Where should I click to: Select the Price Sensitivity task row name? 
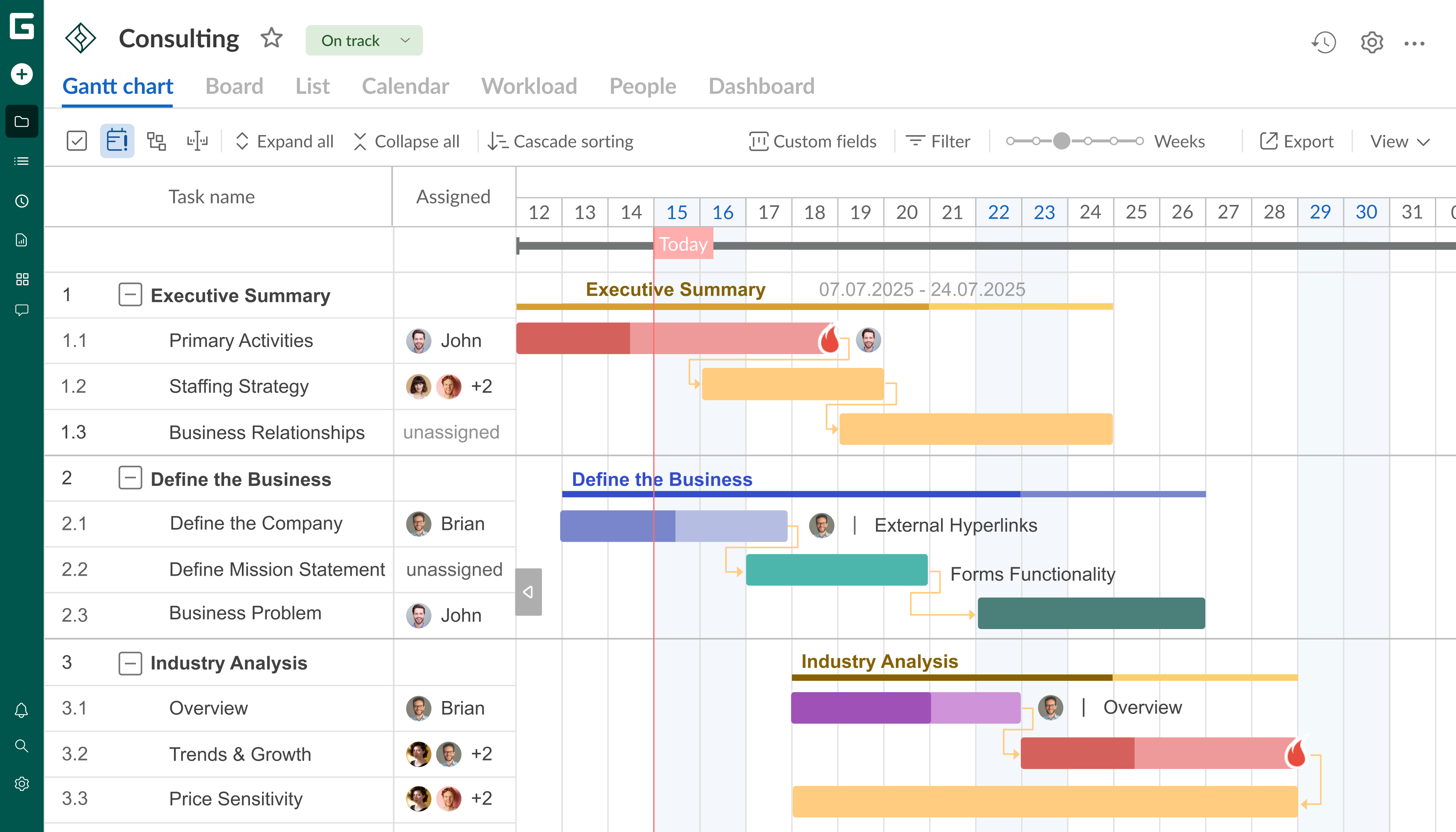(x=235, y=799)
